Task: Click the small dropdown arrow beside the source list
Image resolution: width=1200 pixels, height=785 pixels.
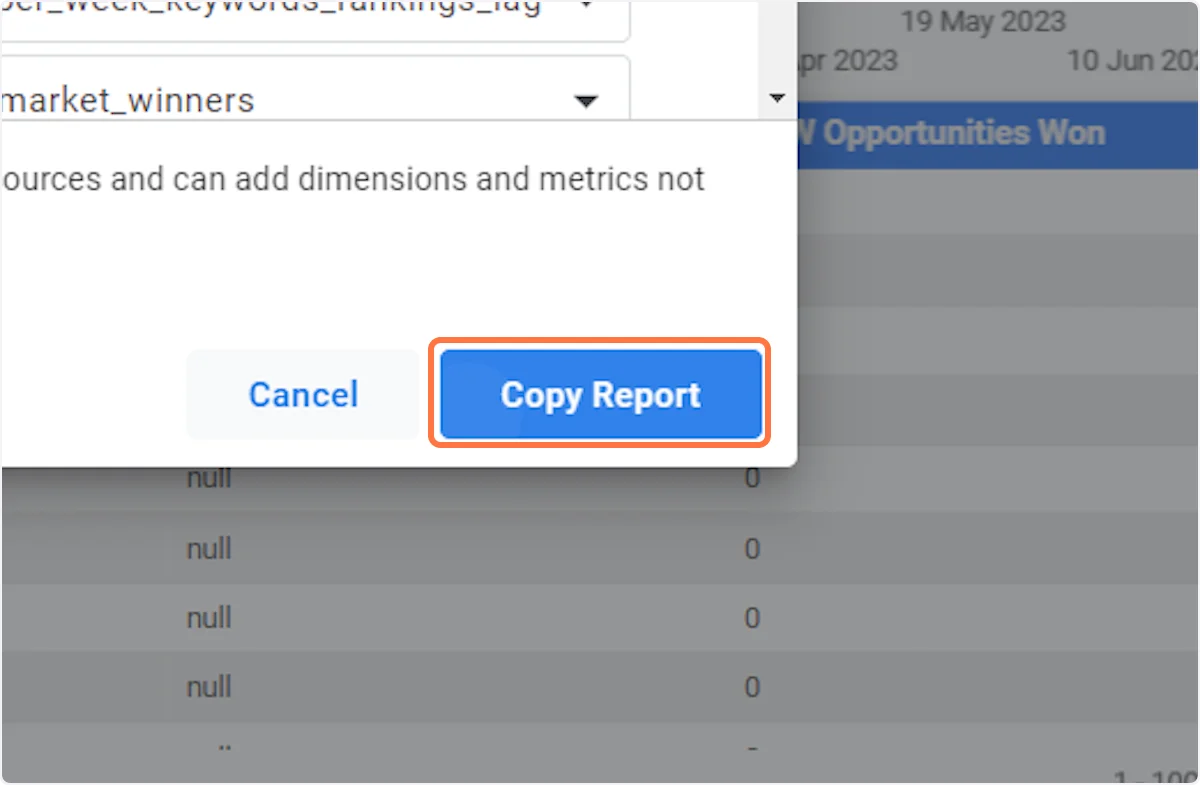Action: [777, 98]
